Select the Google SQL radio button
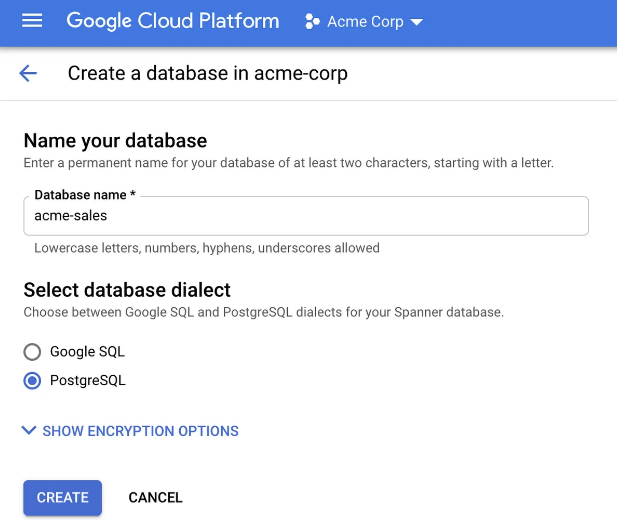This screenshot has height=520, width=617. 32,352
